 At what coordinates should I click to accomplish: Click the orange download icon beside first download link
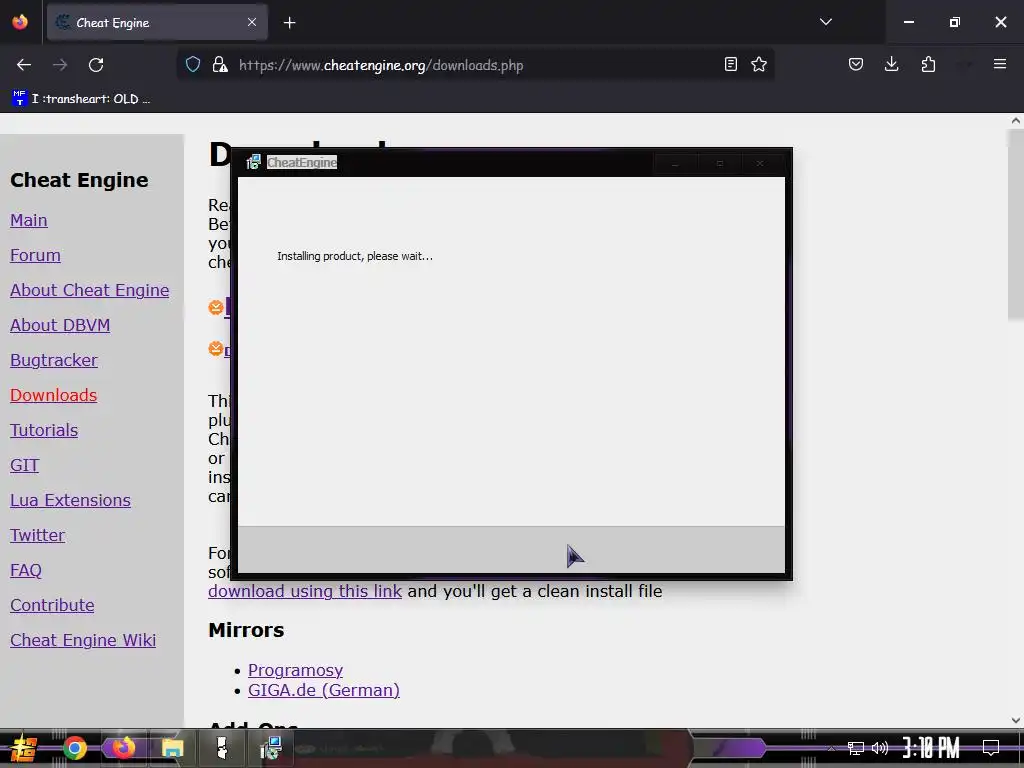point(216,307)
